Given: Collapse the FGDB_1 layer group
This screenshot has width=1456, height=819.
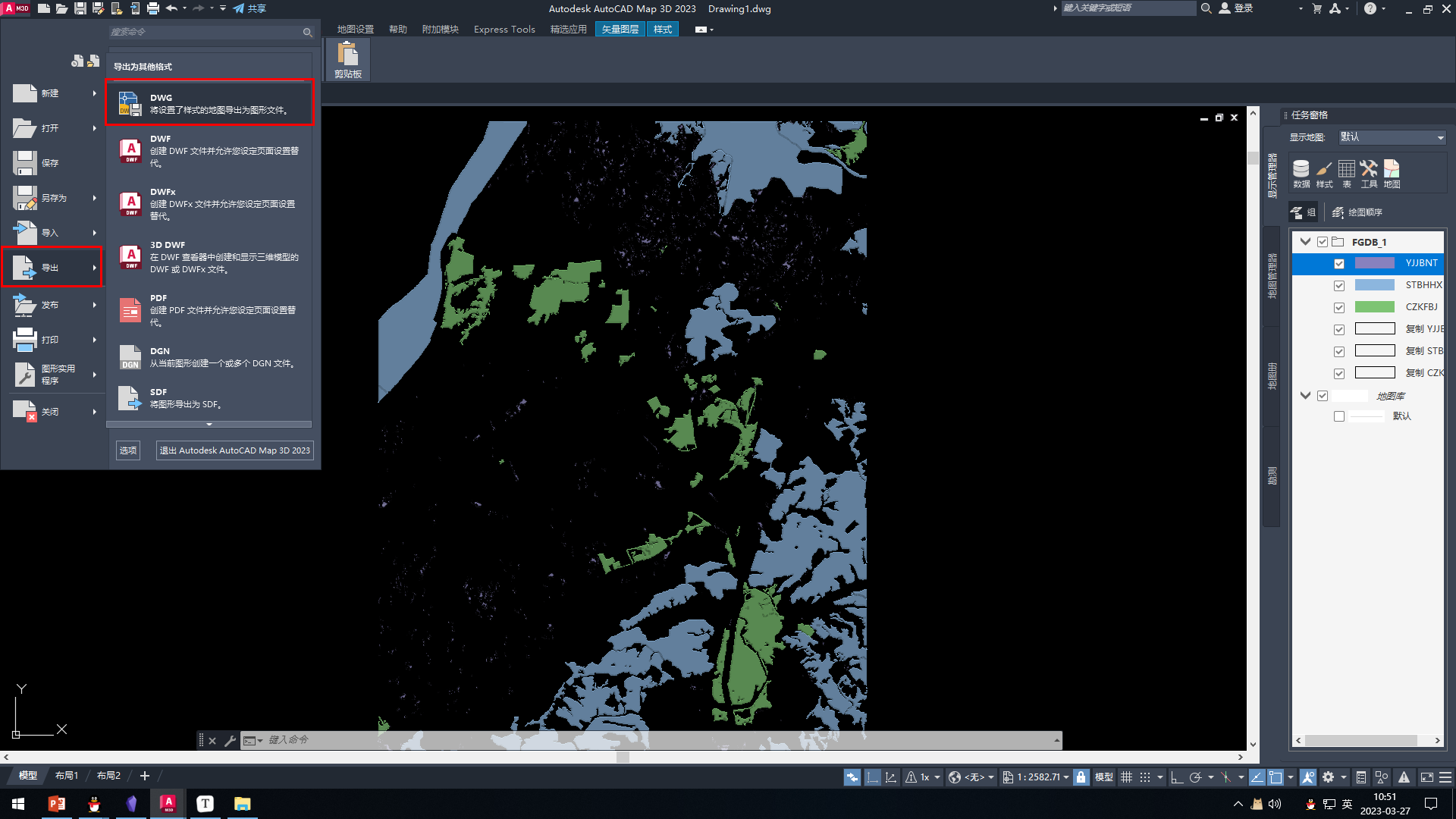Looking at the screenshot, I should tap(1305, 241).
